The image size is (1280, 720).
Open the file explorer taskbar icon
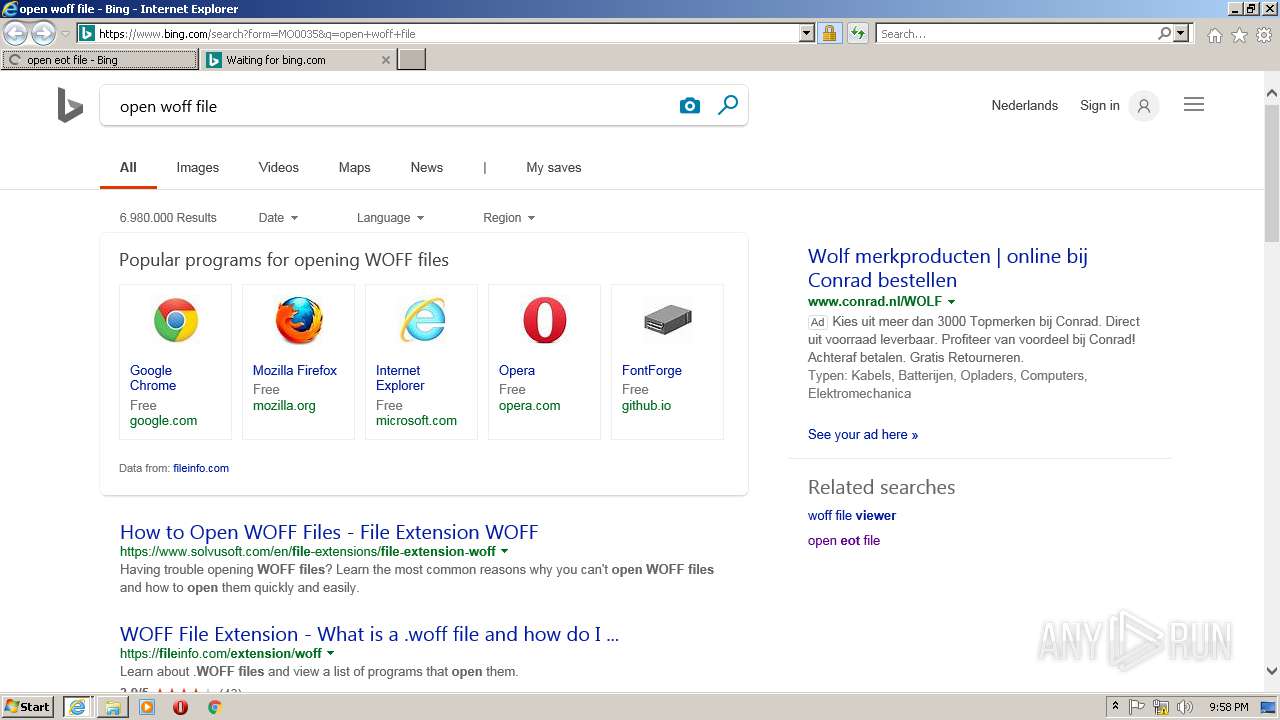pos(112,707)
